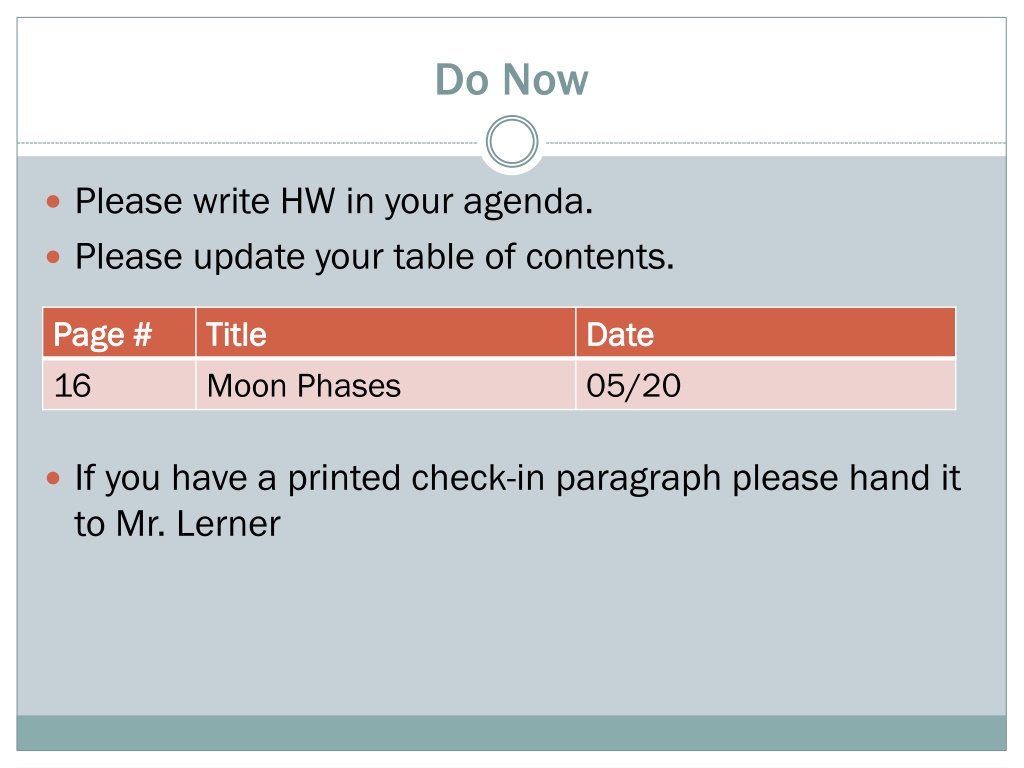Click the bullet before 'If you have a printed'

[x=54, y=479]
